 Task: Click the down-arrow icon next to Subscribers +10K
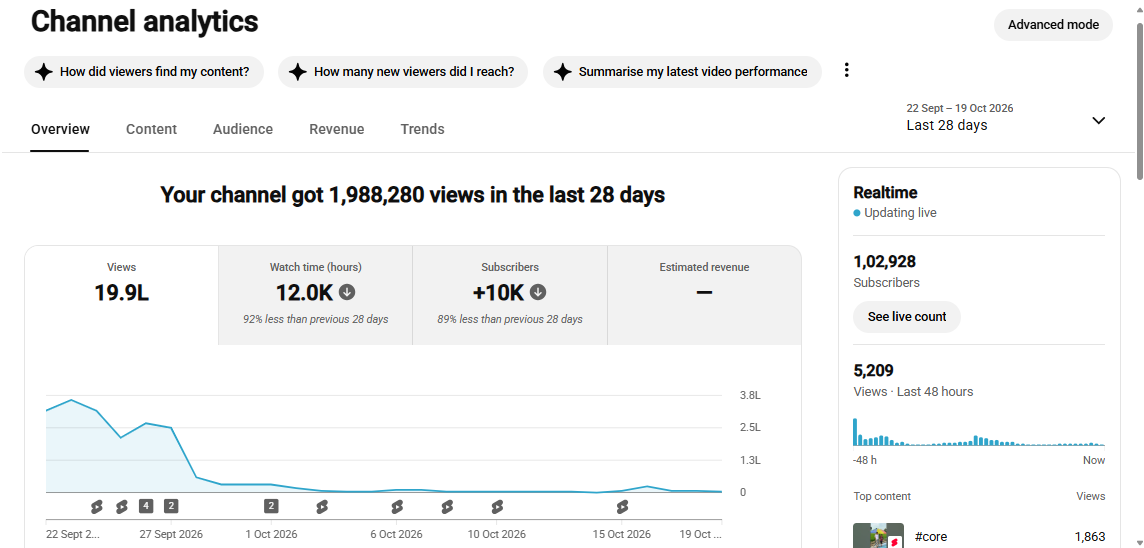click(538, 292)
